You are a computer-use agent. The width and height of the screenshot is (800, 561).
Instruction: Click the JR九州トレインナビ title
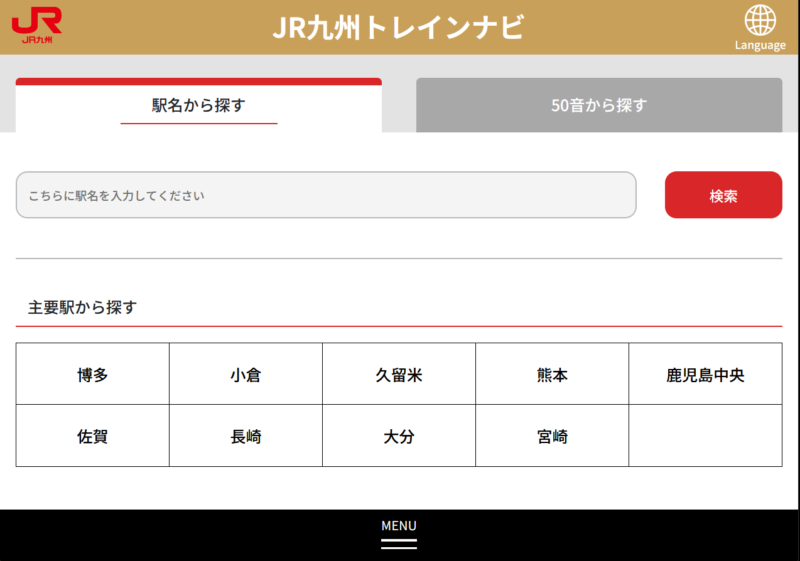click(x=398, y=27)
